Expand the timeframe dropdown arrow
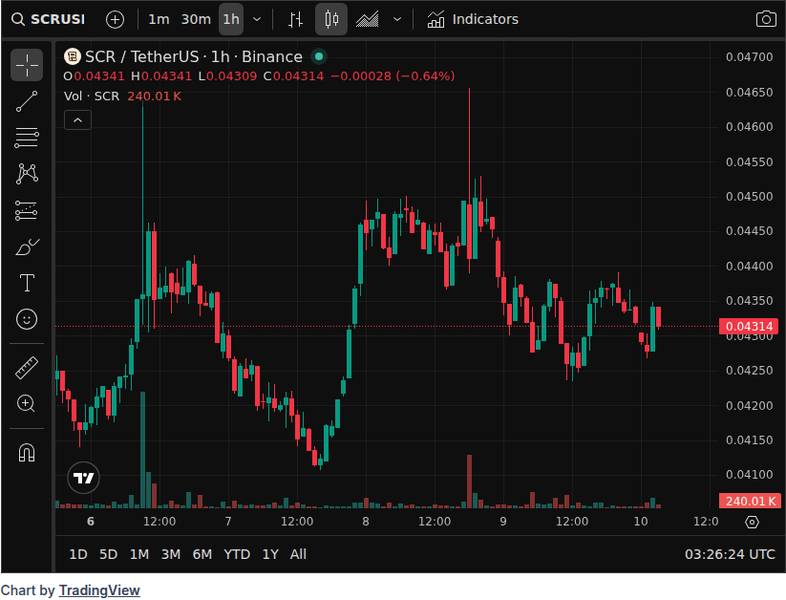Image resolution: width=786 pixels, height=600 pixels. click(257, 20)
